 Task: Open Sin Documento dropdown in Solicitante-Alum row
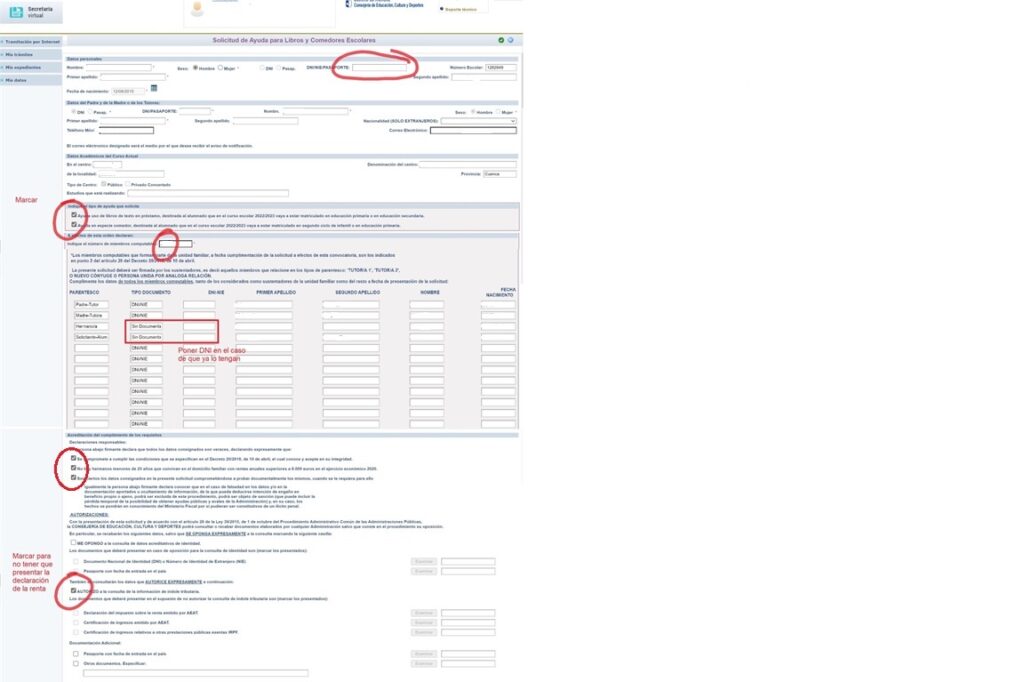pos(146,337)
